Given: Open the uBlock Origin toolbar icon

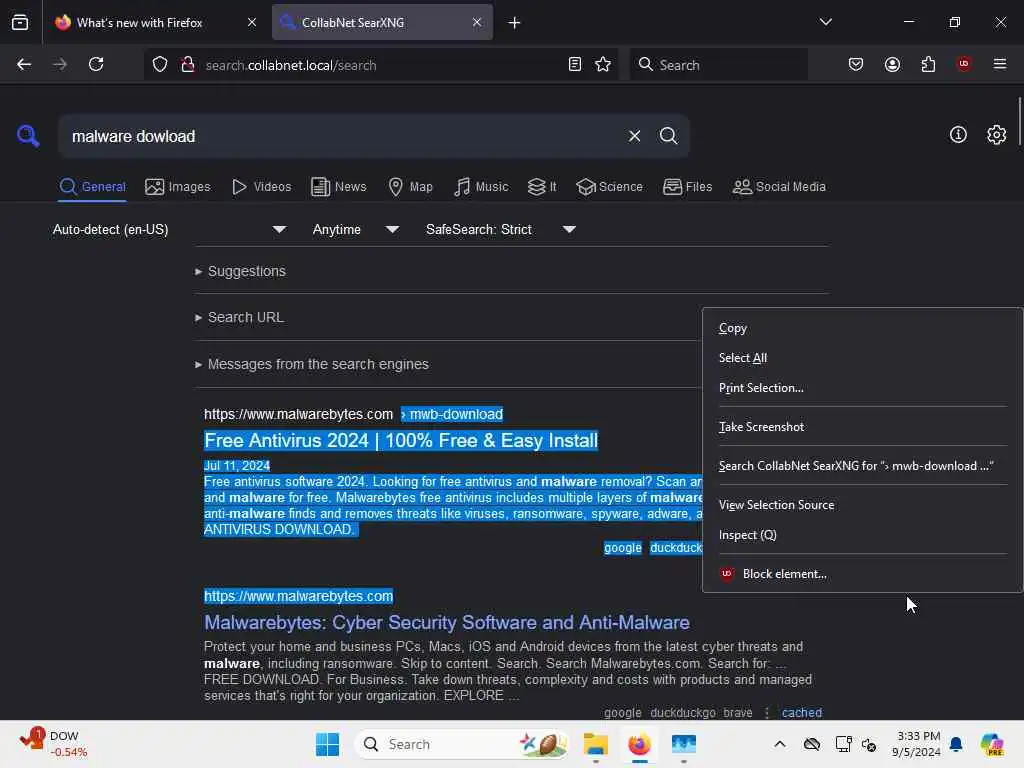Looking at the screenshot, I should 964,64.
